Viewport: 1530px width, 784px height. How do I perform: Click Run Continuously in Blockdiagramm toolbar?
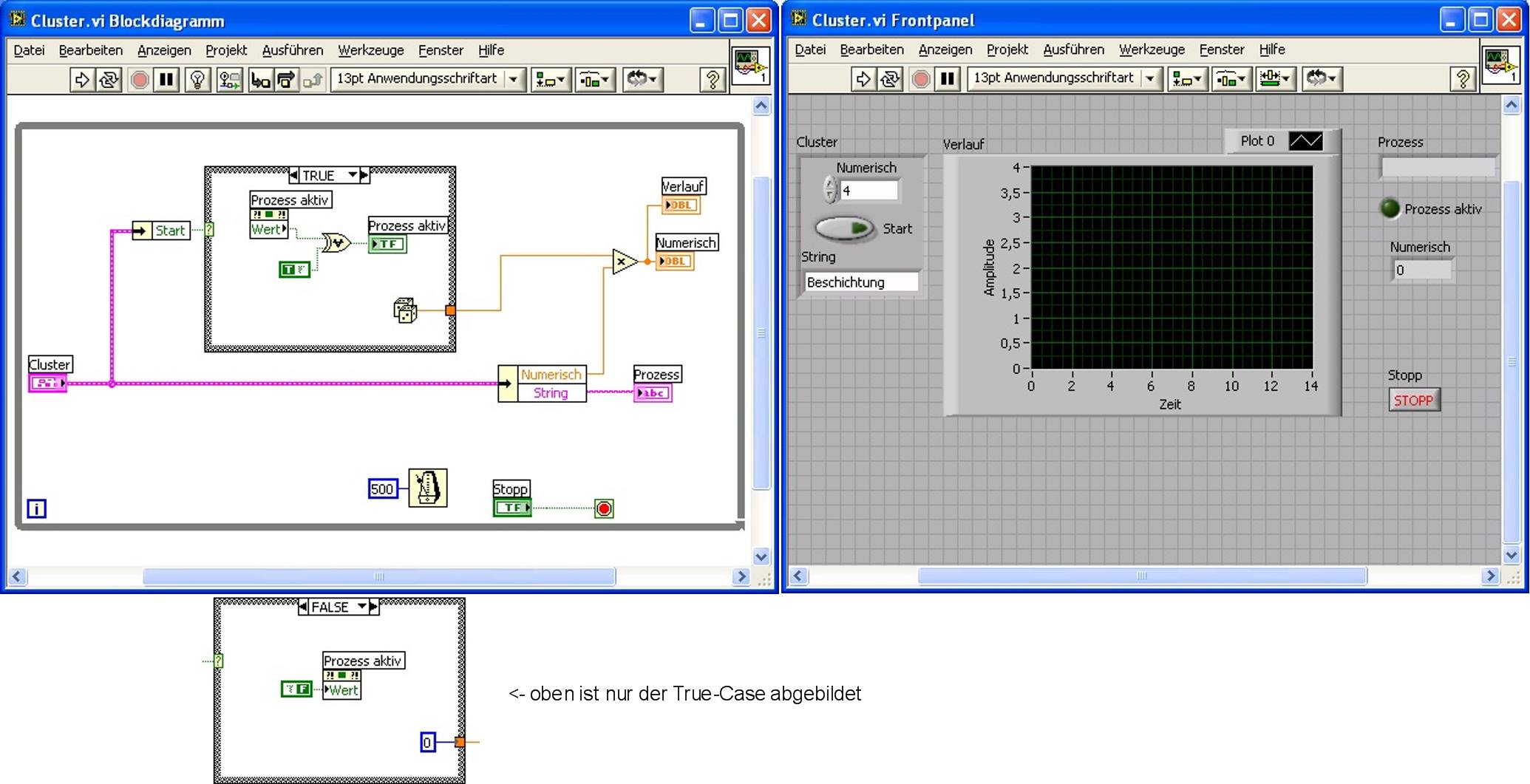[109, 80]
